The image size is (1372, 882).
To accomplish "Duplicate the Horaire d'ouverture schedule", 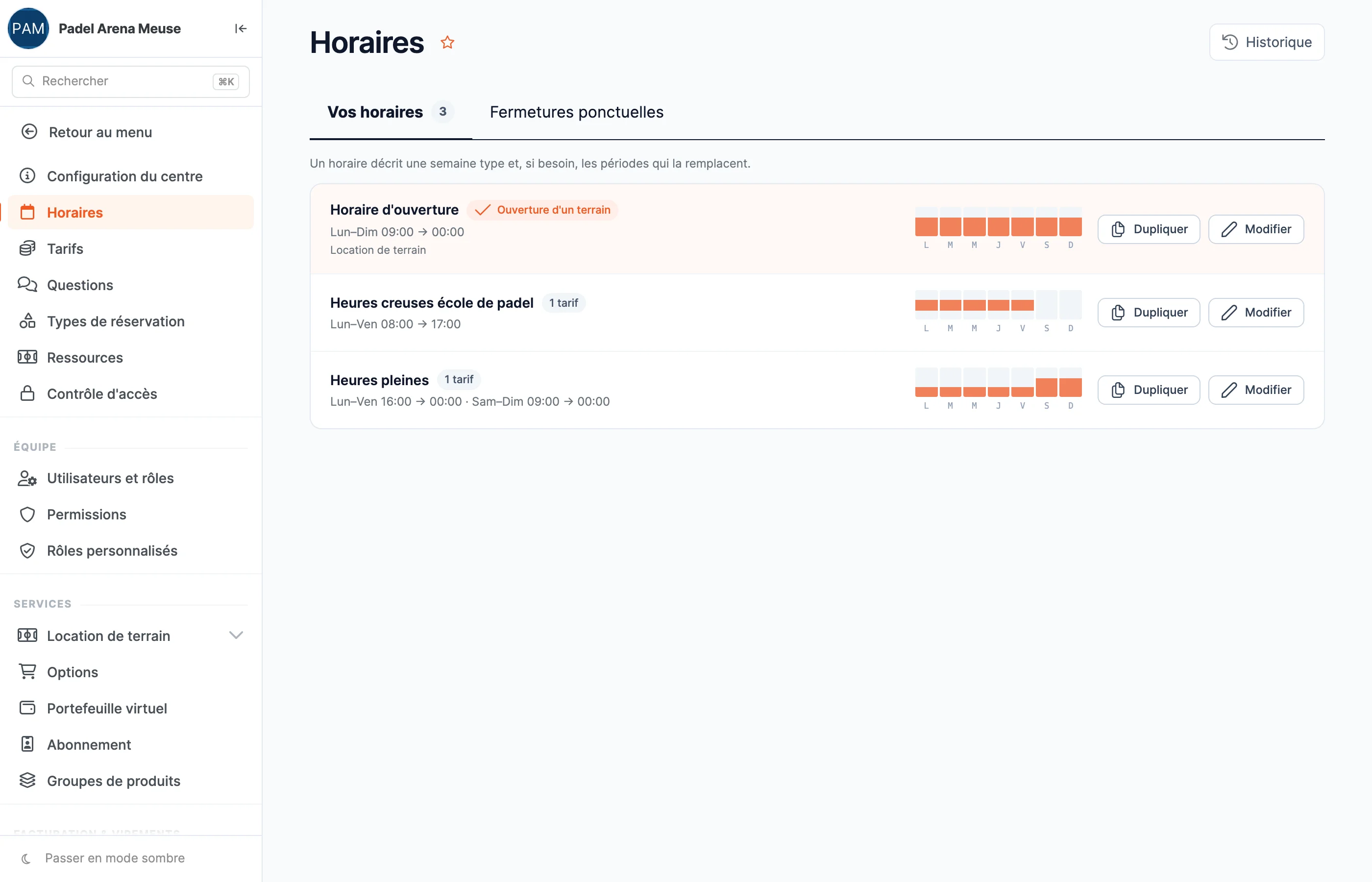I will tap(1149, 229).
